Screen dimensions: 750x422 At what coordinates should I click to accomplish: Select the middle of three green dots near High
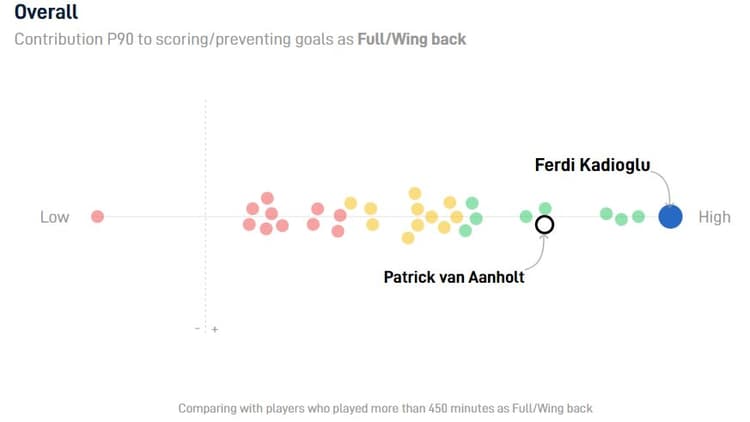[621, 219]
